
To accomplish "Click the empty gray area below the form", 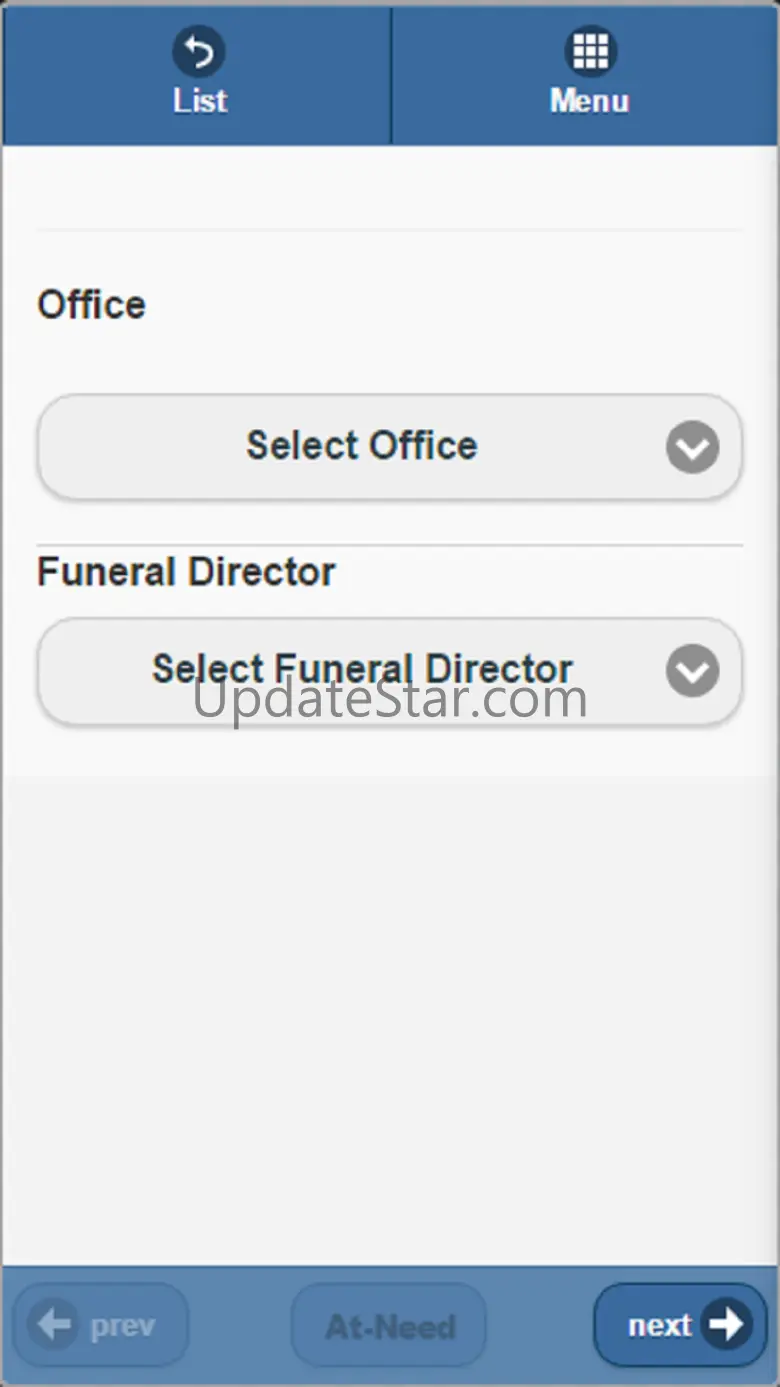I will 390,1020.
